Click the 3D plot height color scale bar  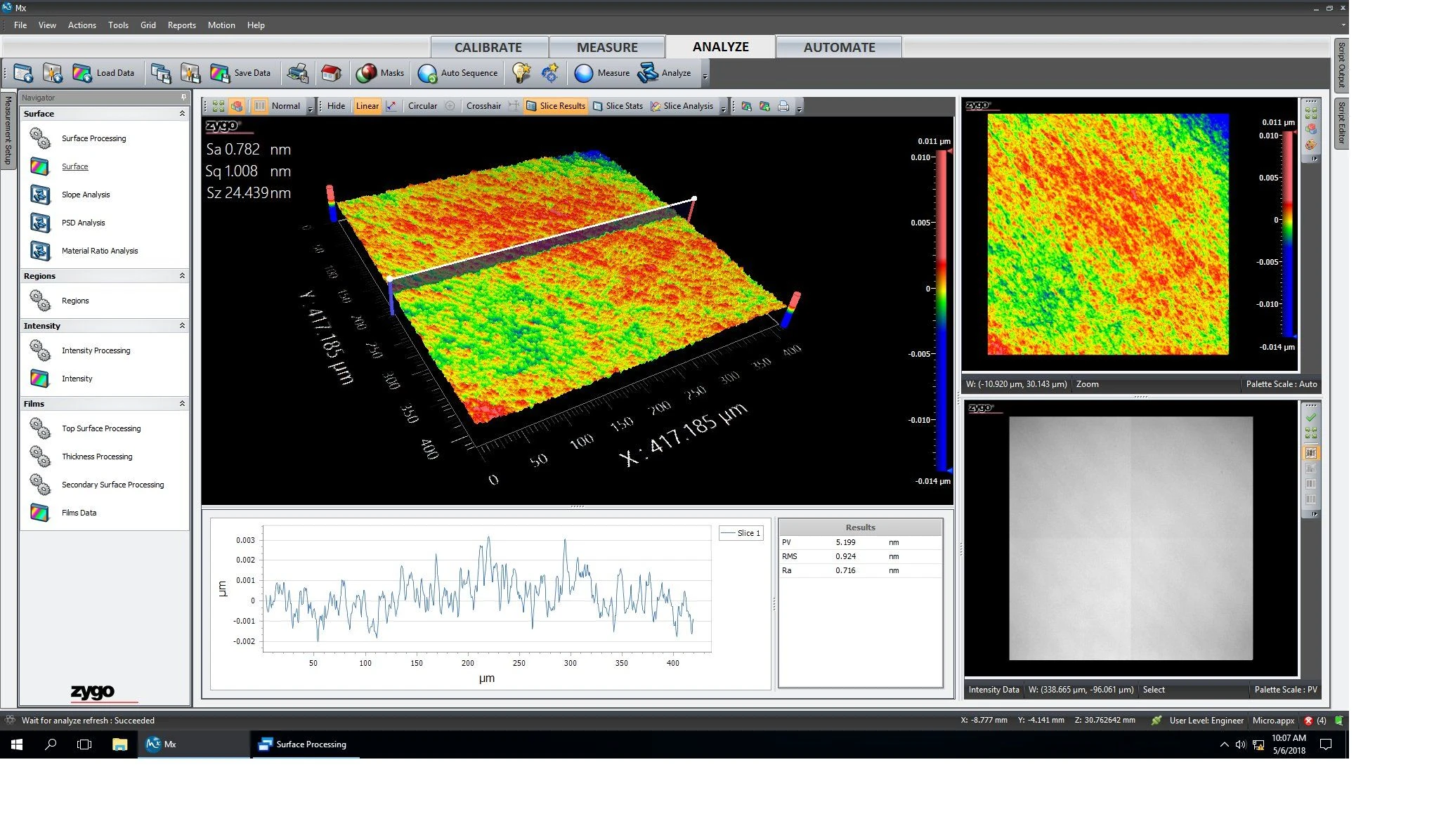[941, 310]
